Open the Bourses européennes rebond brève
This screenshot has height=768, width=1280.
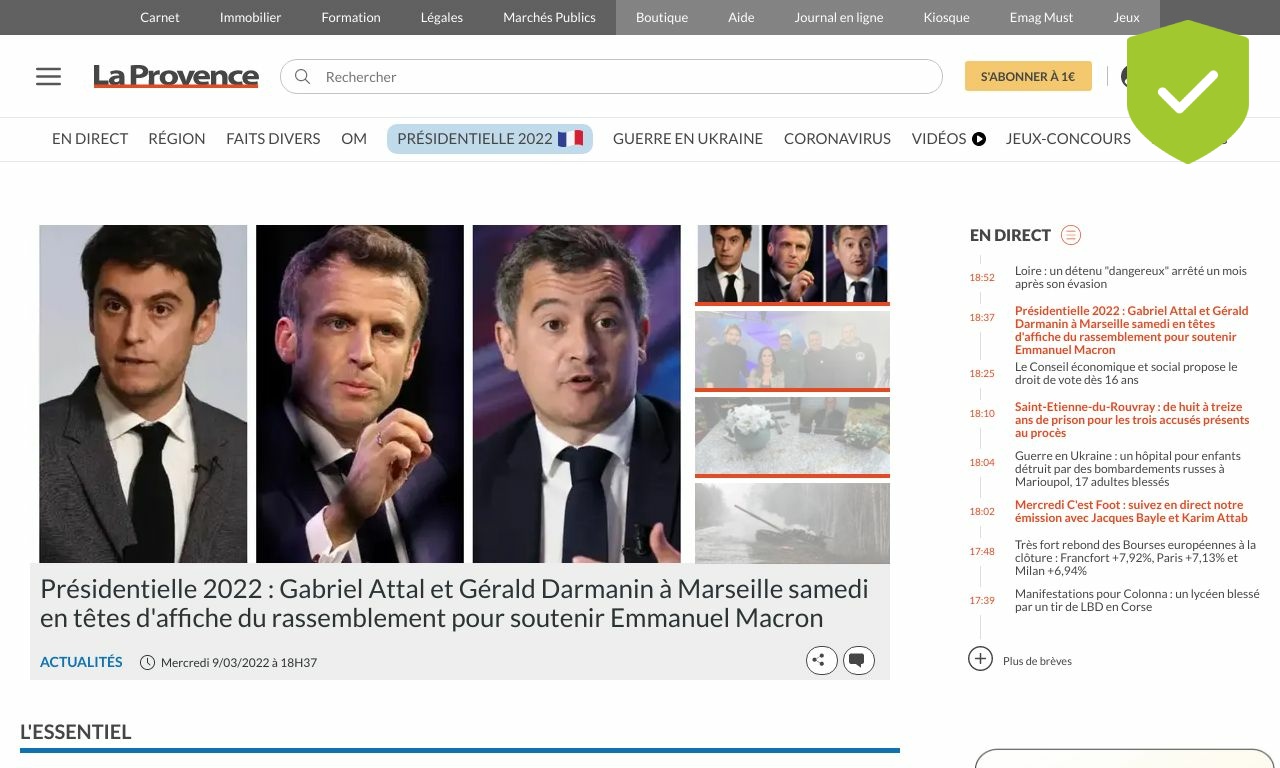[x=1135, y=558]
